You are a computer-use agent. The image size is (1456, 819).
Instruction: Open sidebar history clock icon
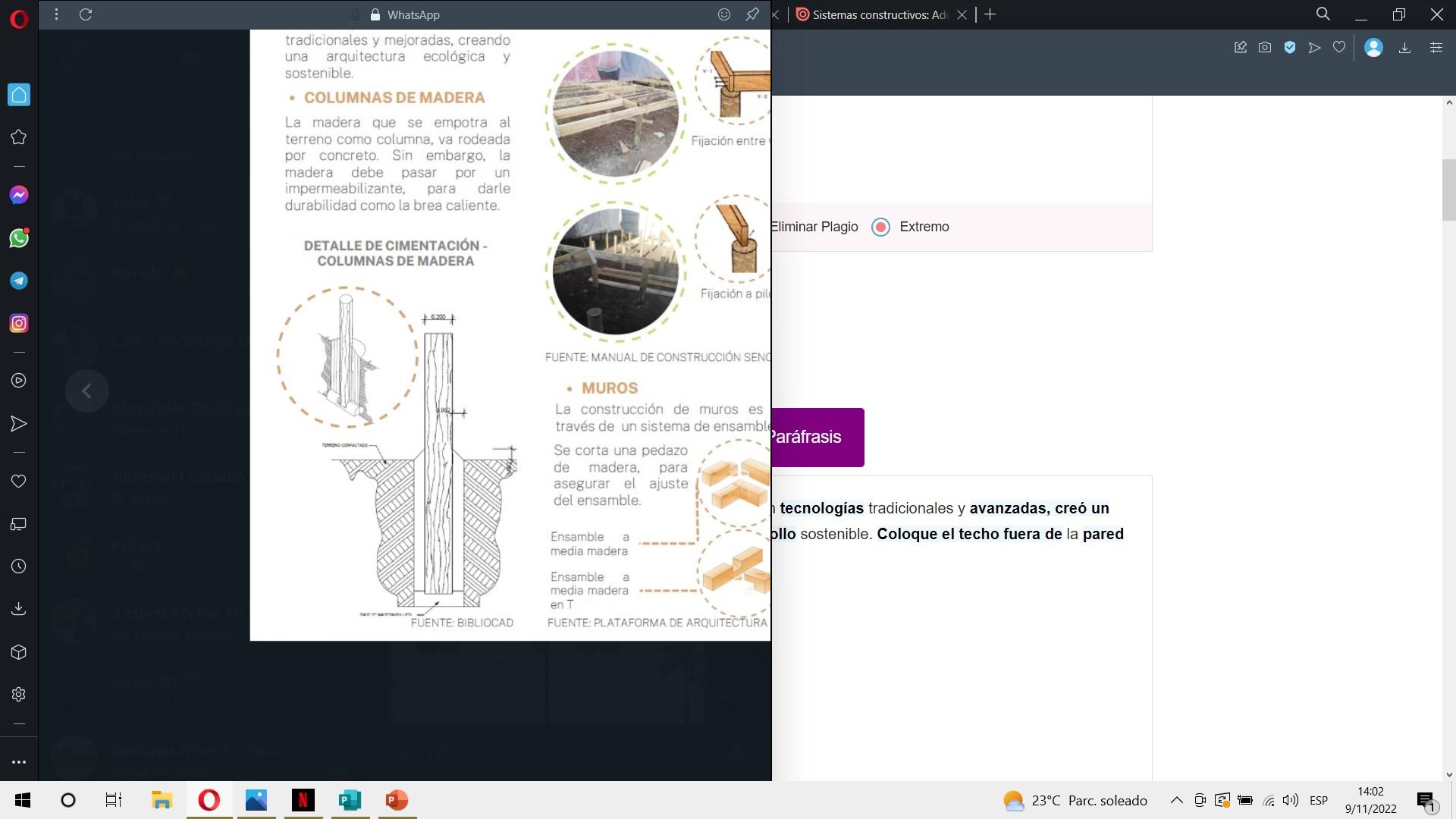19,566
